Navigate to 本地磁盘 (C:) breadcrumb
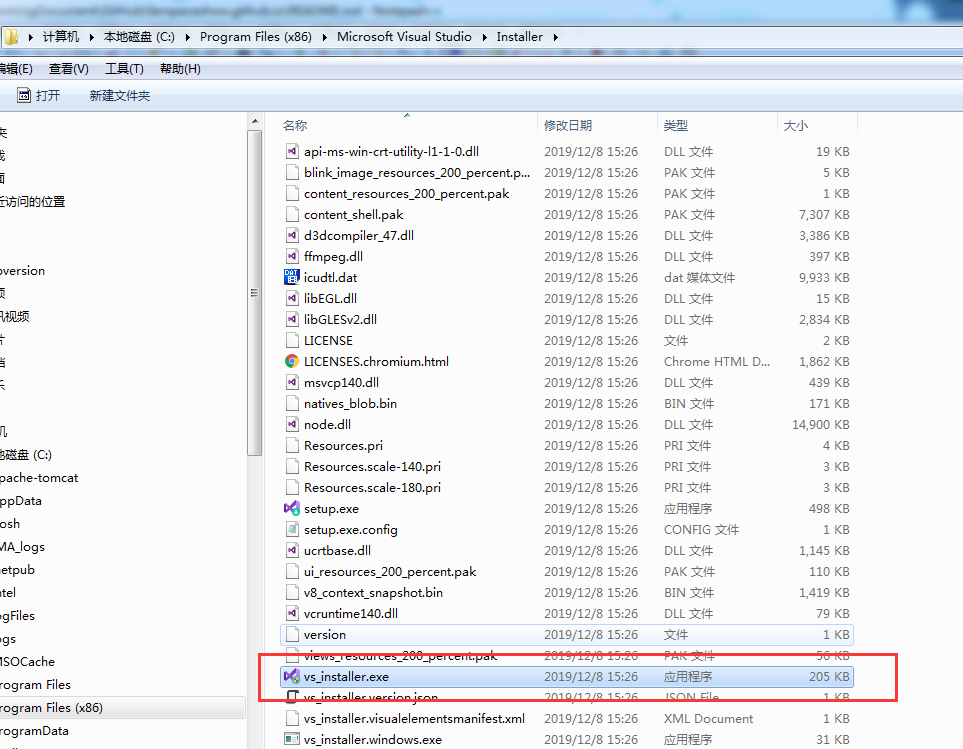The width and height of the screenshot is (963, 749). tap(139, 37)
